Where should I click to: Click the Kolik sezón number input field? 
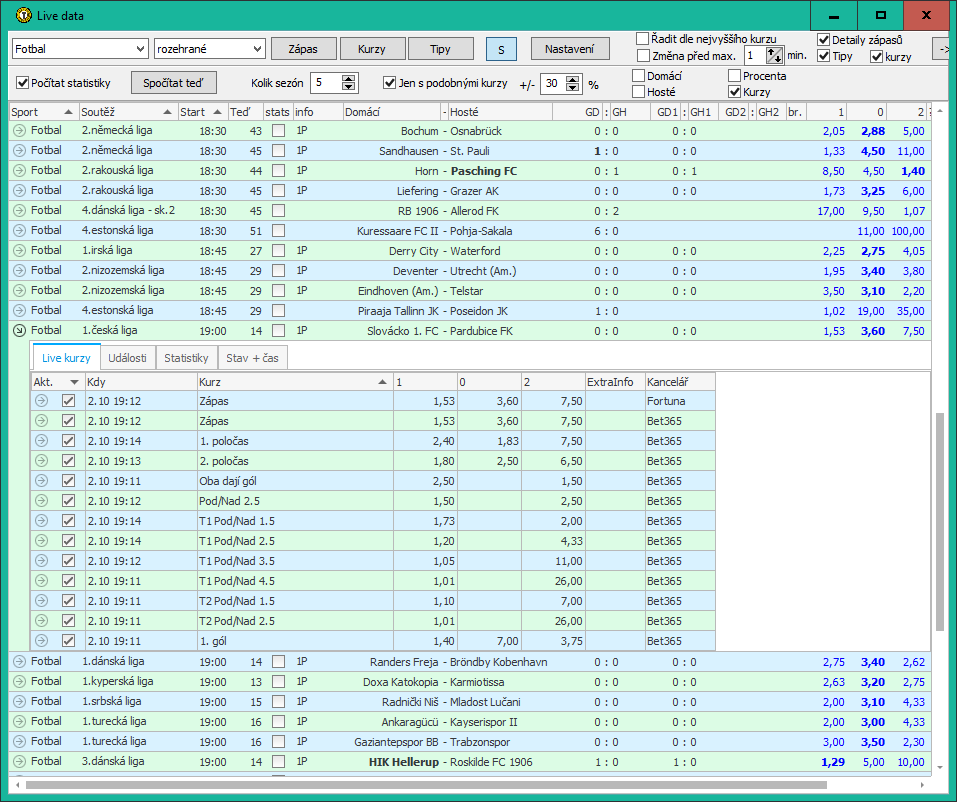tap(327, 83)
